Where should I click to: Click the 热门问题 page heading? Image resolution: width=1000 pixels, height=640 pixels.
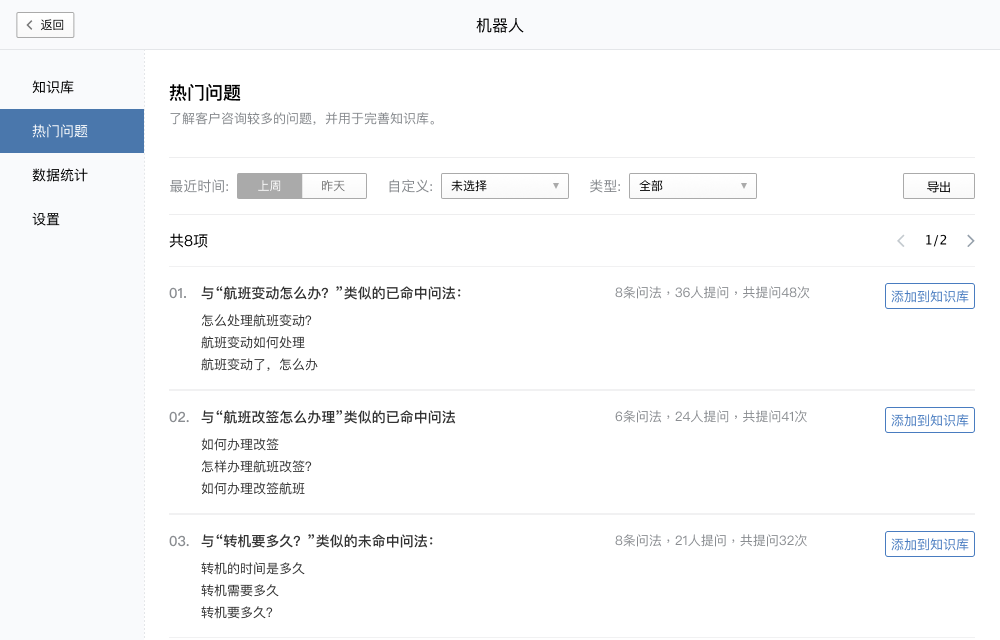(x=205, y=93)
